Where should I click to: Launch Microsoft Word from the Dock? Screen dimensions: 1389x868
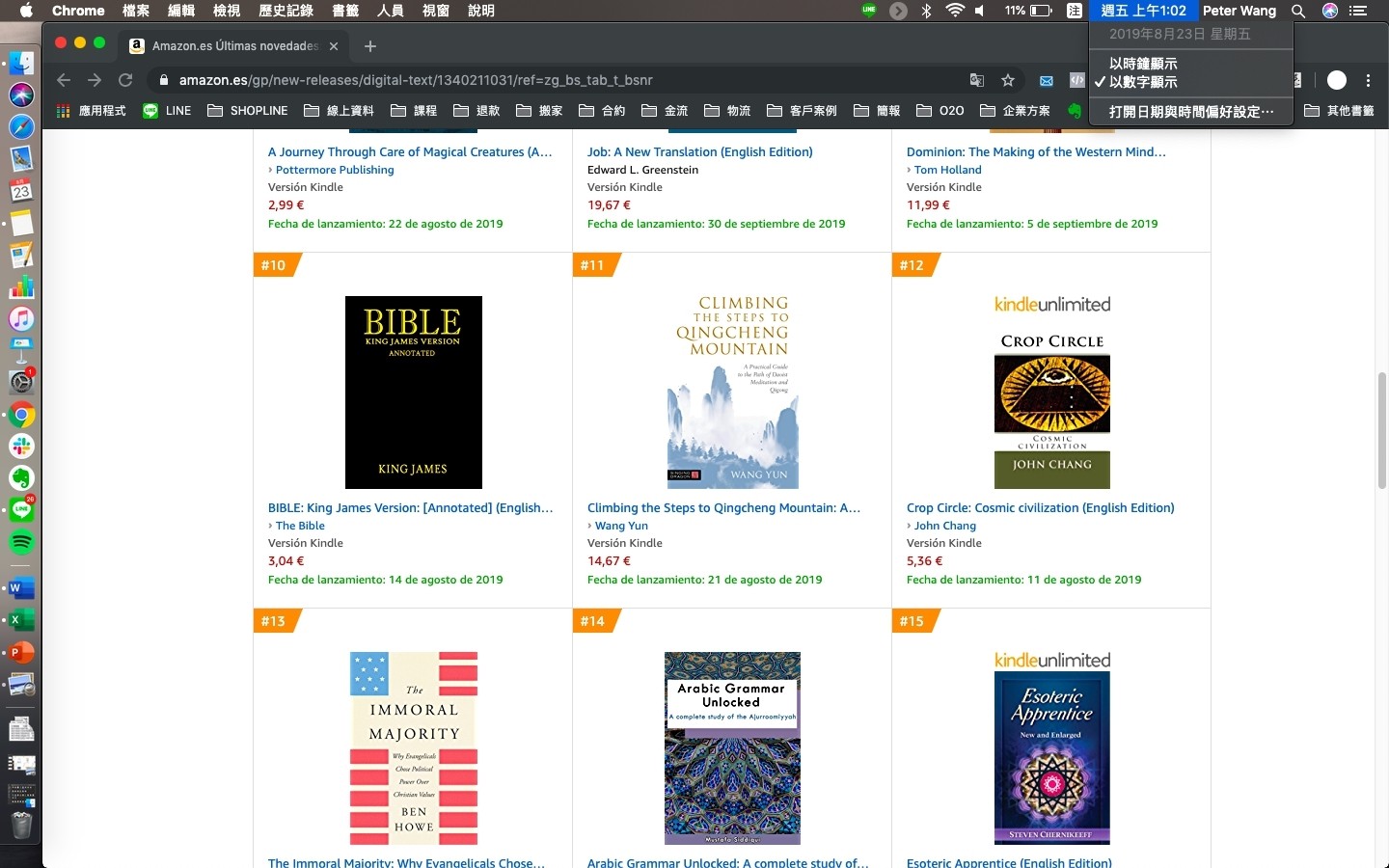point(21,587)
